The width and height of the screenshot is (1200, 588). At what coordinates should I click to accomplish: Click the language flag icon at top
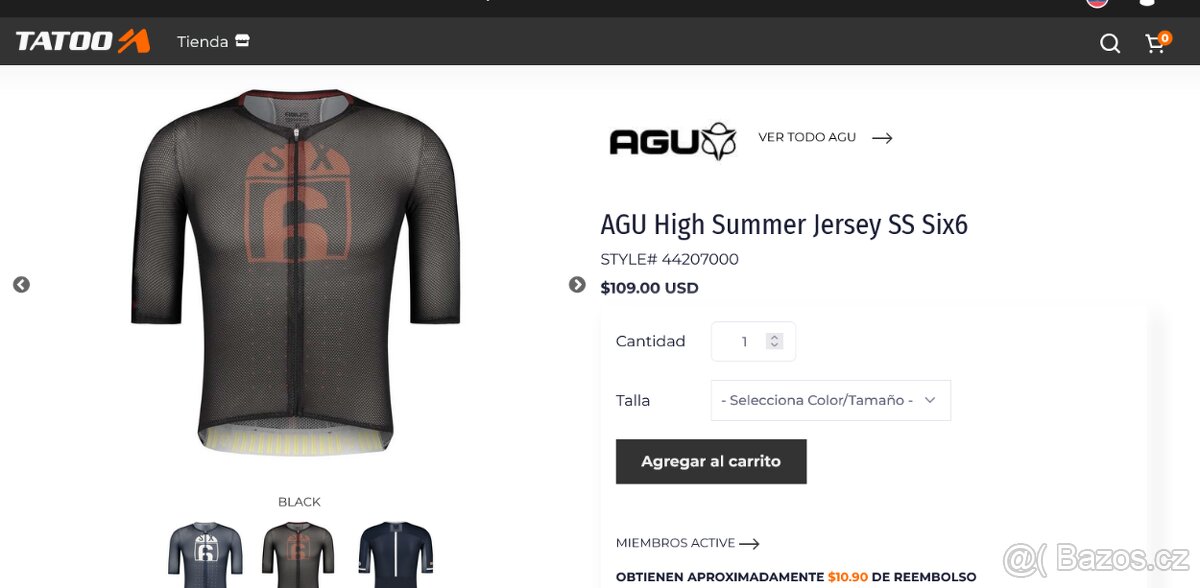click(1097, 3)
